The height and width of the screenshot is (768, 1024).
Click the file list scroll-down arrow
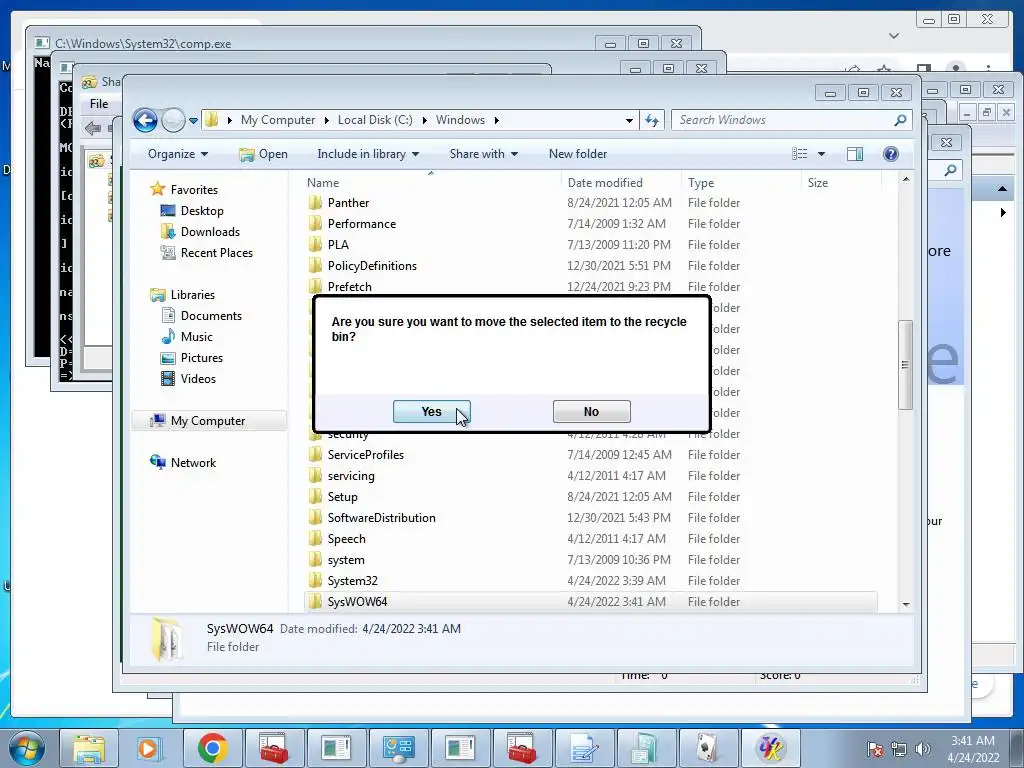click(905, 605)
